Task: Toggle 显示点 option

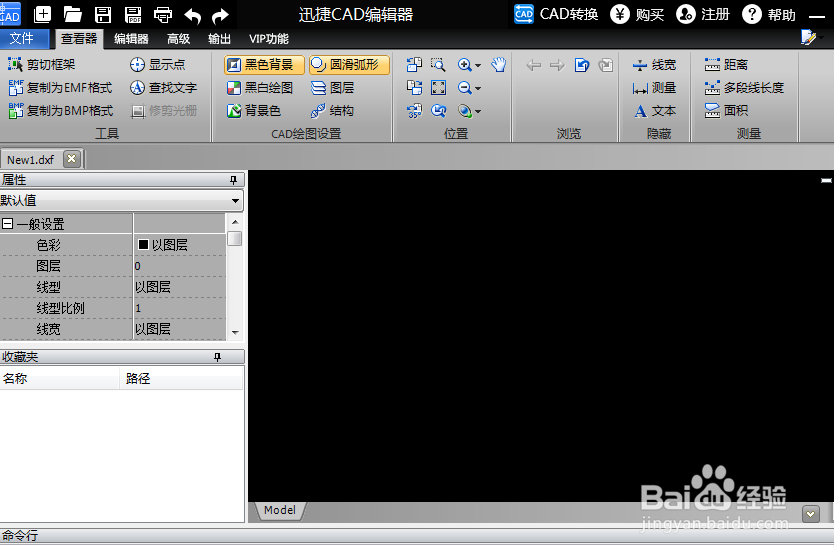Action: (157, 64)
